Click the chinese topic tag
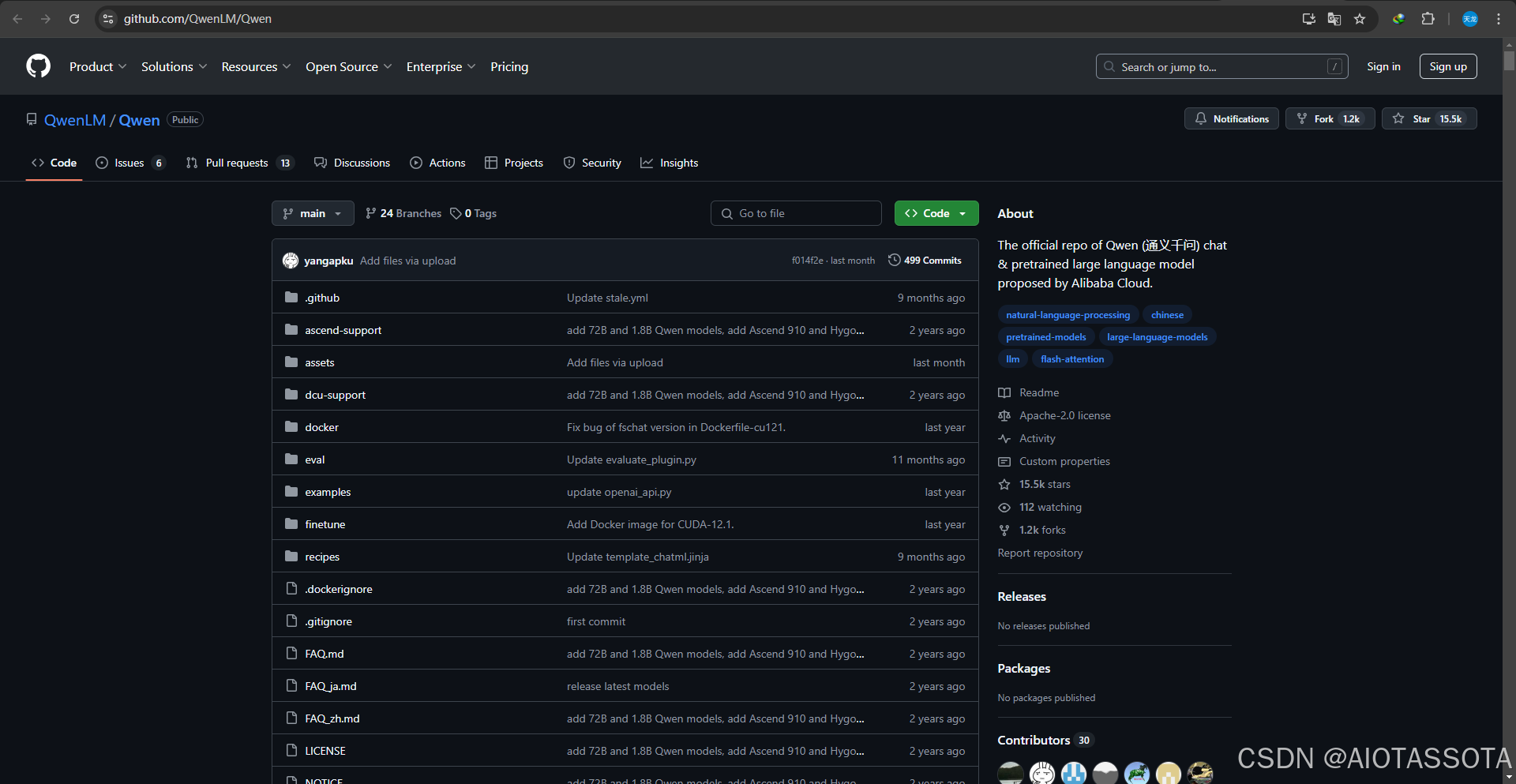The height and width of the screenshot is (784, 1516). 1167,315
